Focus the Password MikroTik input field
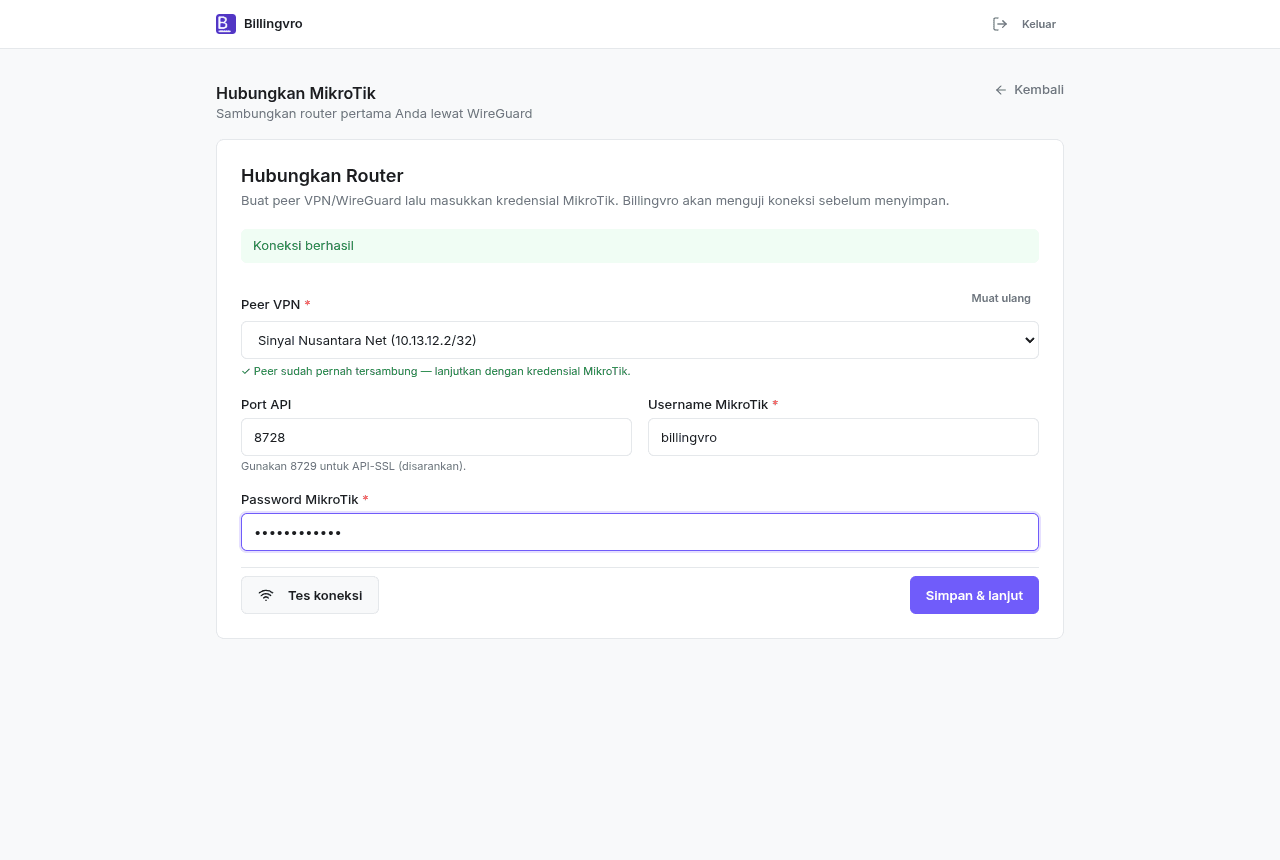Image resolution: width=1280 pixels, height=860 pixels. point(640,532)
